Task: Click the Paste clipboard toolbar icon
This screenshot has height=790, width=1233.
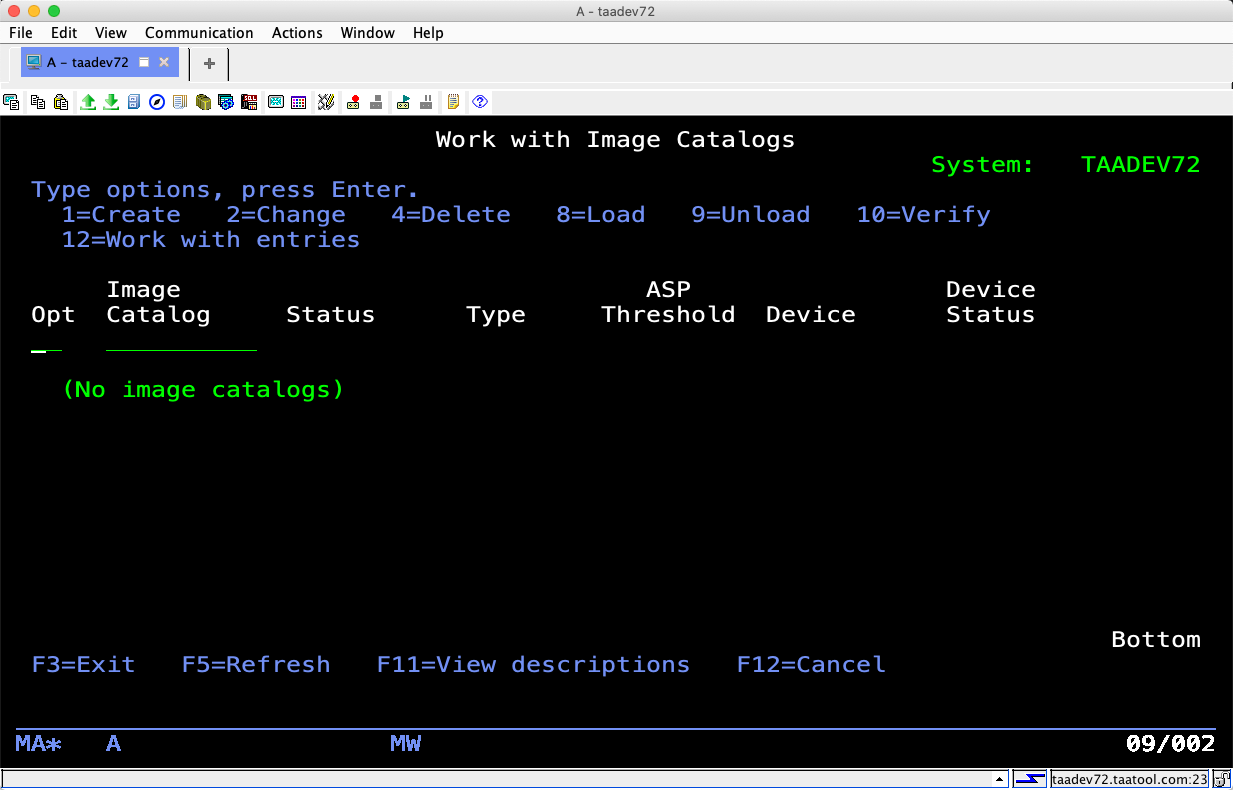Action: click(x=61, y=102)
